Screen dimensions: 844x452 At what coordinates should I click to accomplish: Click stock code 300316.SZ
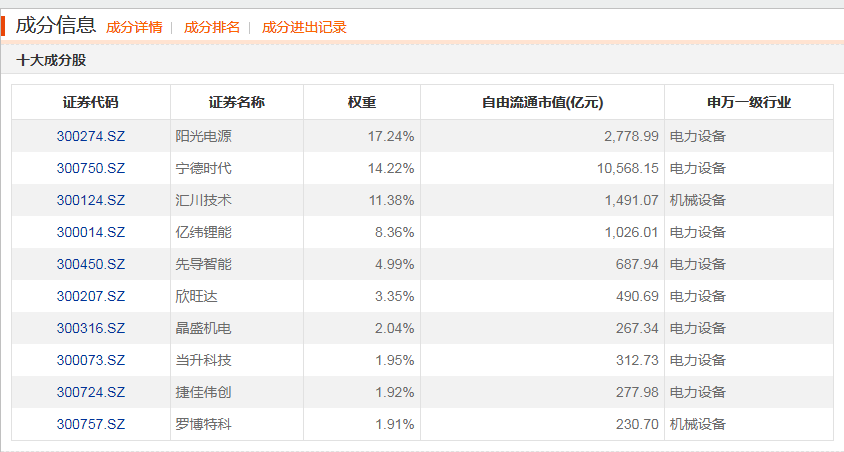click(x=90, y=328)
